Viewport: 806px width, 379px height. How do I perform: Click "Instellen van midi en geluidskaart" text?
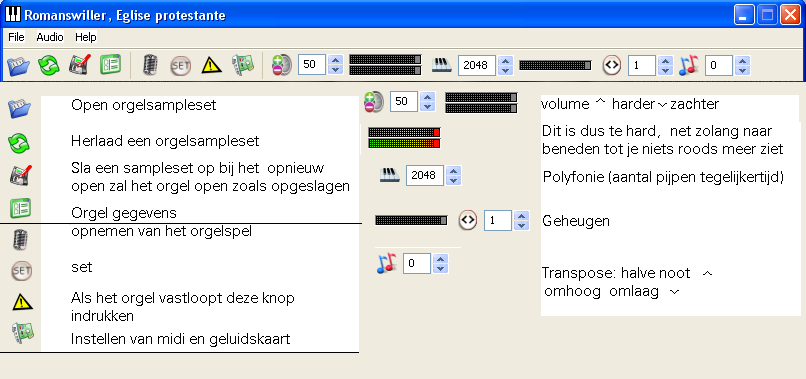[x=180, y=339]
